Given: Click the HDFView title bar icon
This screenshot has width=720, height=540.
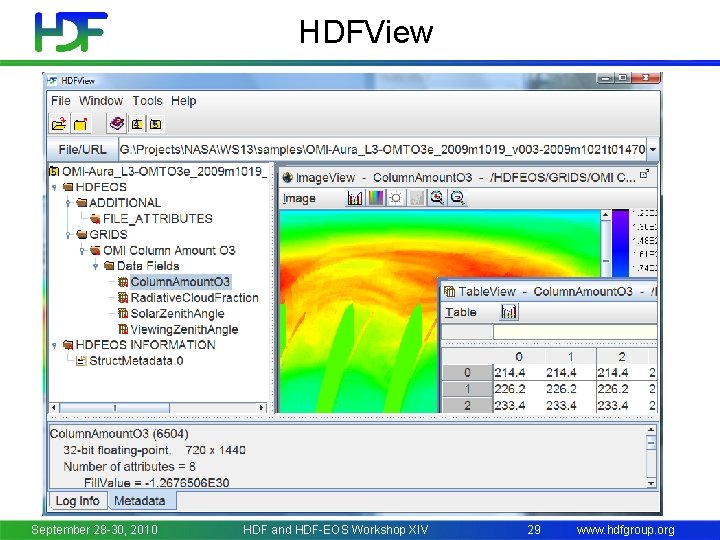Looking at the screenshot, I should pos(52,81).
